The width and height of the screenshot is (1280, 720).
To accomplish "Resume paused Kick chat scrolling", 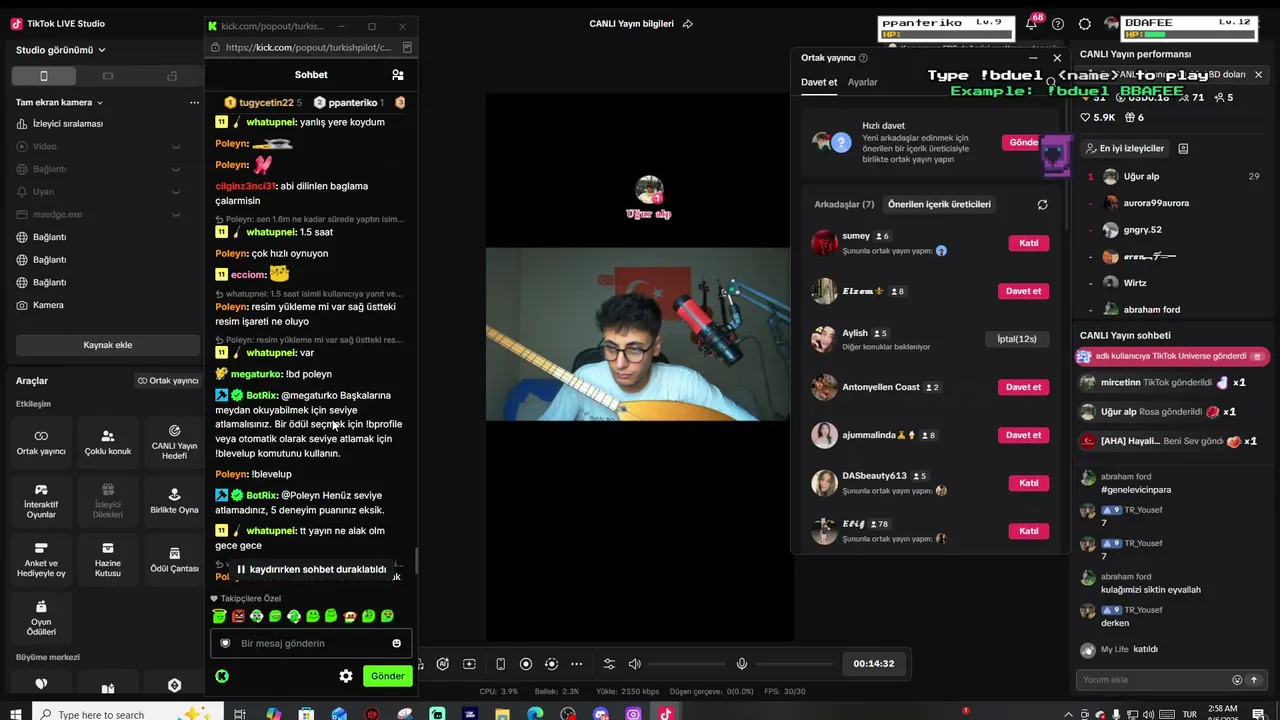I will coord(311,569).
